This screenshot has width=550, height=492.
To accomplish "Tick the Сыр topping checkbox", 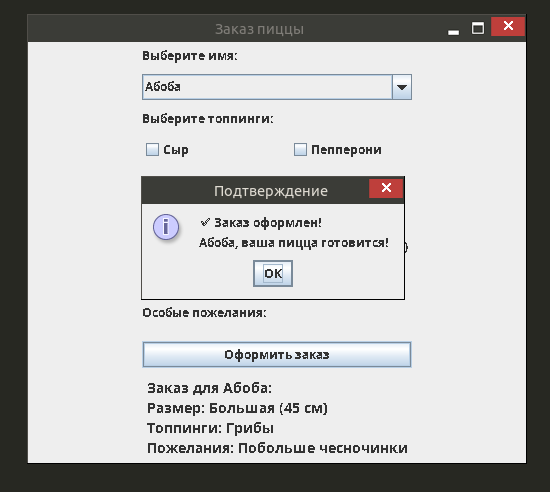I will click(x=152, y=149).
